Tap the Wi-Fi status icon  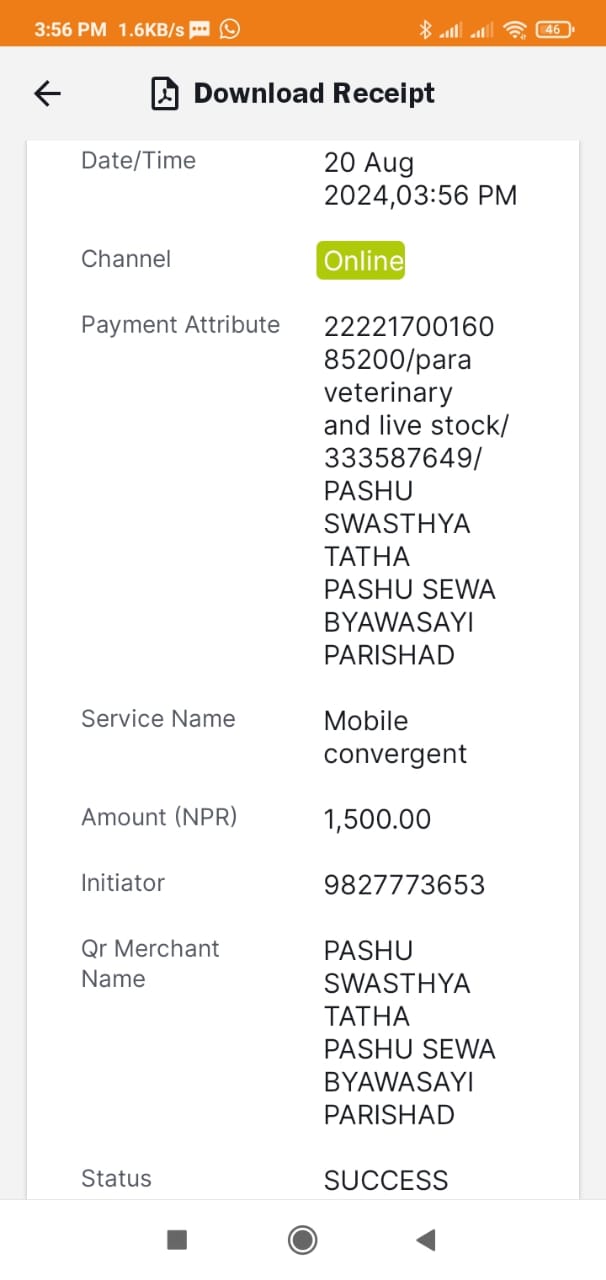tap(515, 29)
